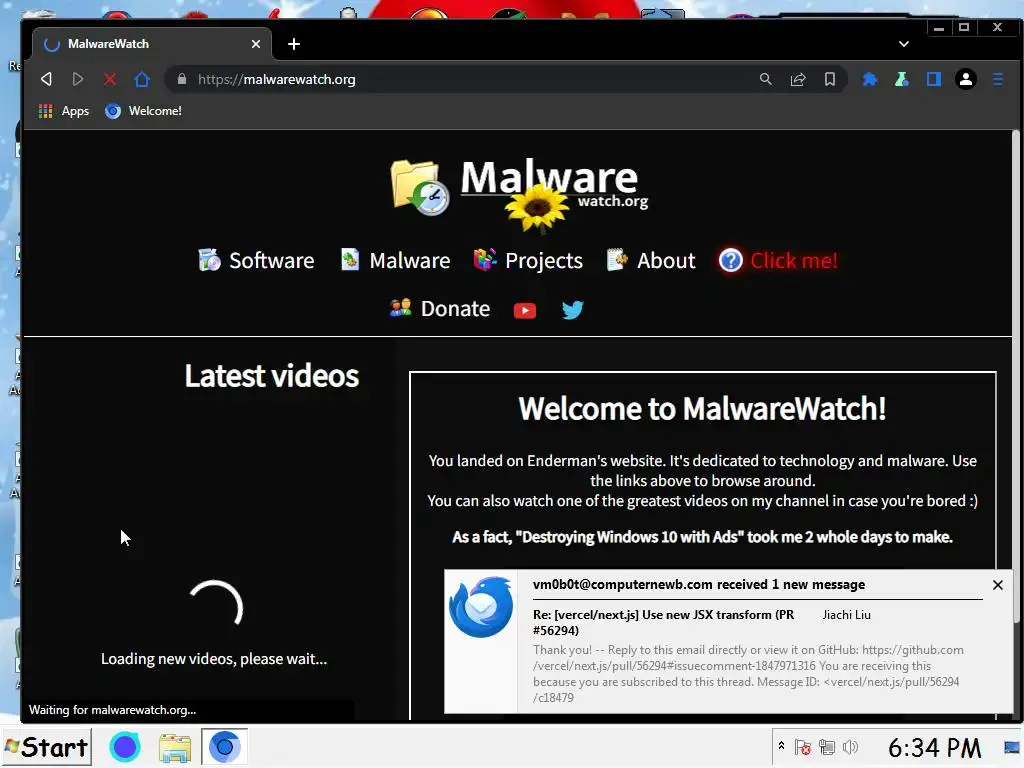The width and height of the screenshot is (1024, 768).
Task: Open the Software menu item
Action: [x=256, y=261]
